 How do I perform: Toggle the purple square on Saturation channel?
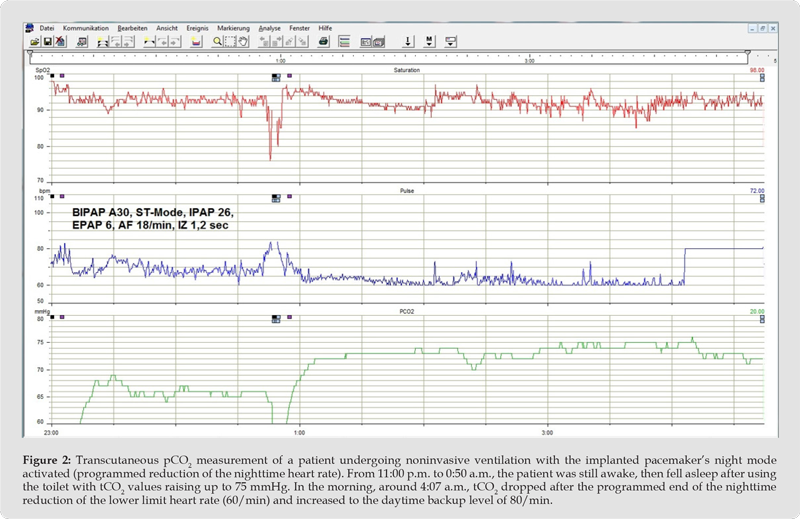pyautogui.click(x=63, y=75)
